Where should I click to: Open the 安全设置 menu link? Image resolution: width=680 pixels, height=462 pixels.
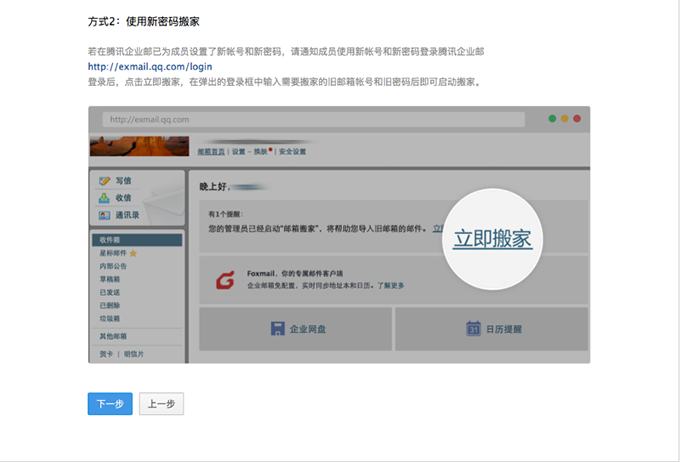tap(293, 151)
